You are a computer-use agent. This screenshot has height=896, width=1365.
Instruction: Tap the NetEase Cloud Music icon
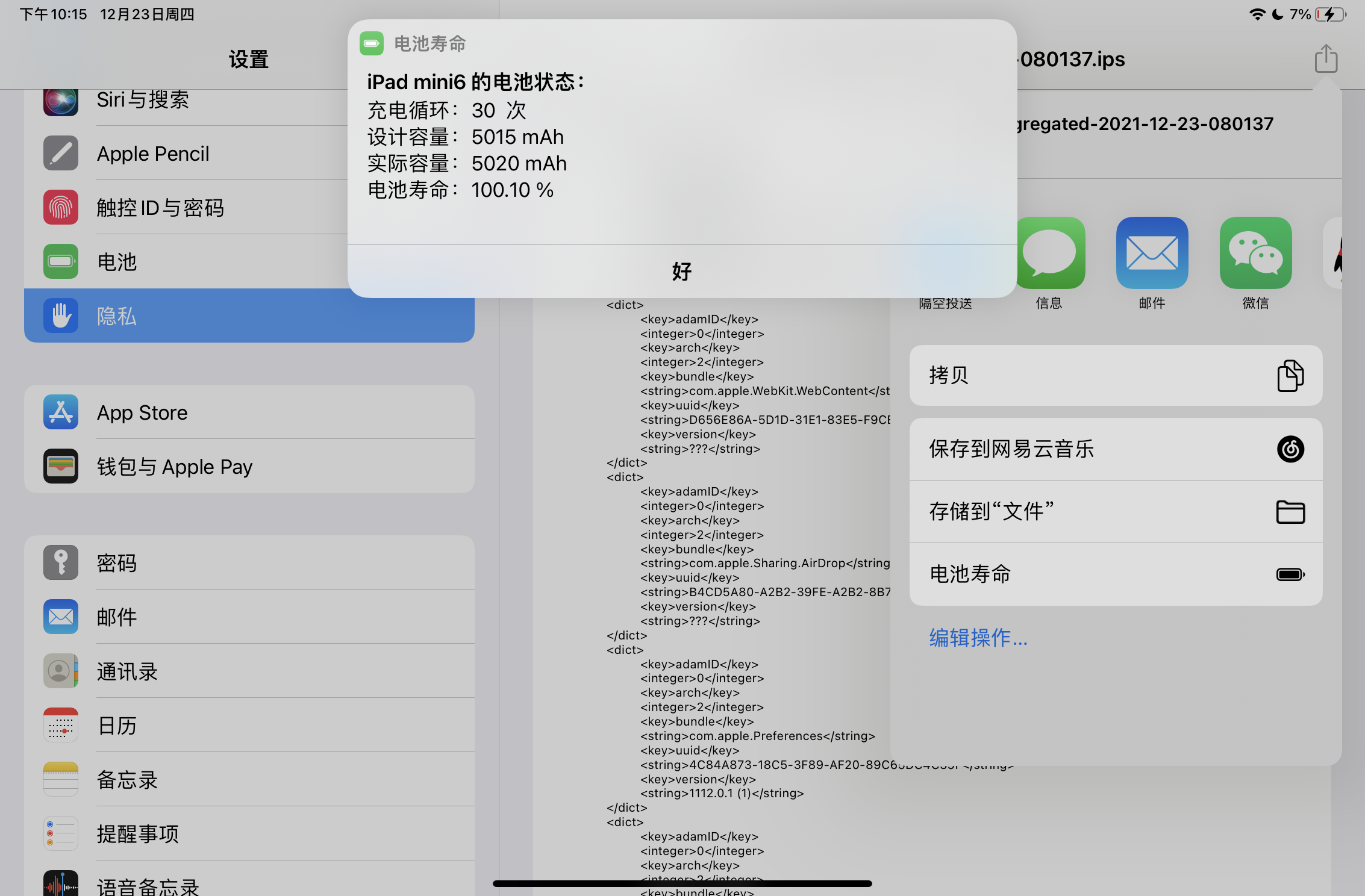pyautogui.click(x=1290, y=449)
